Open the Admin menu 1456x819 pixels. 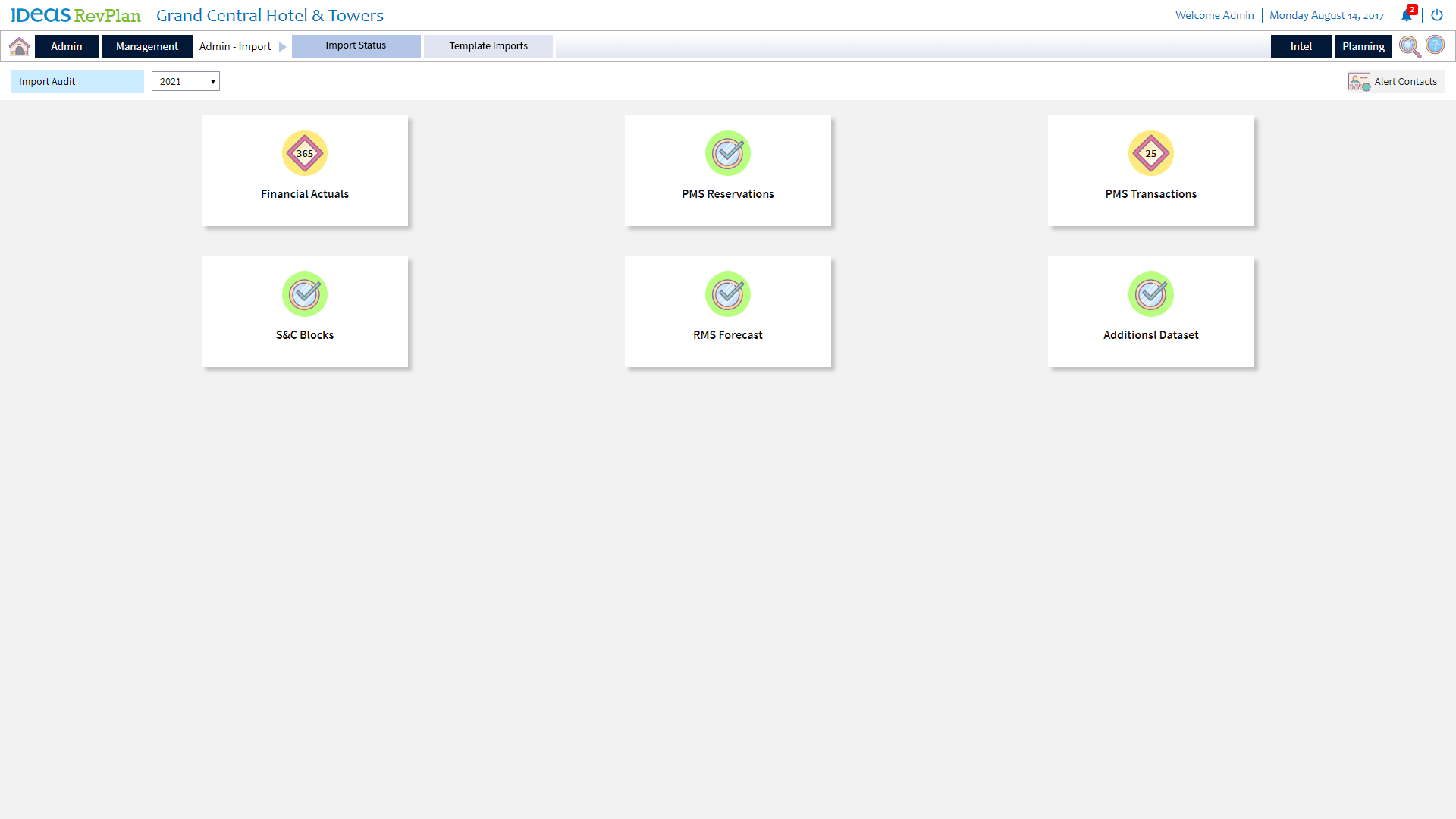tap(67, 46)
